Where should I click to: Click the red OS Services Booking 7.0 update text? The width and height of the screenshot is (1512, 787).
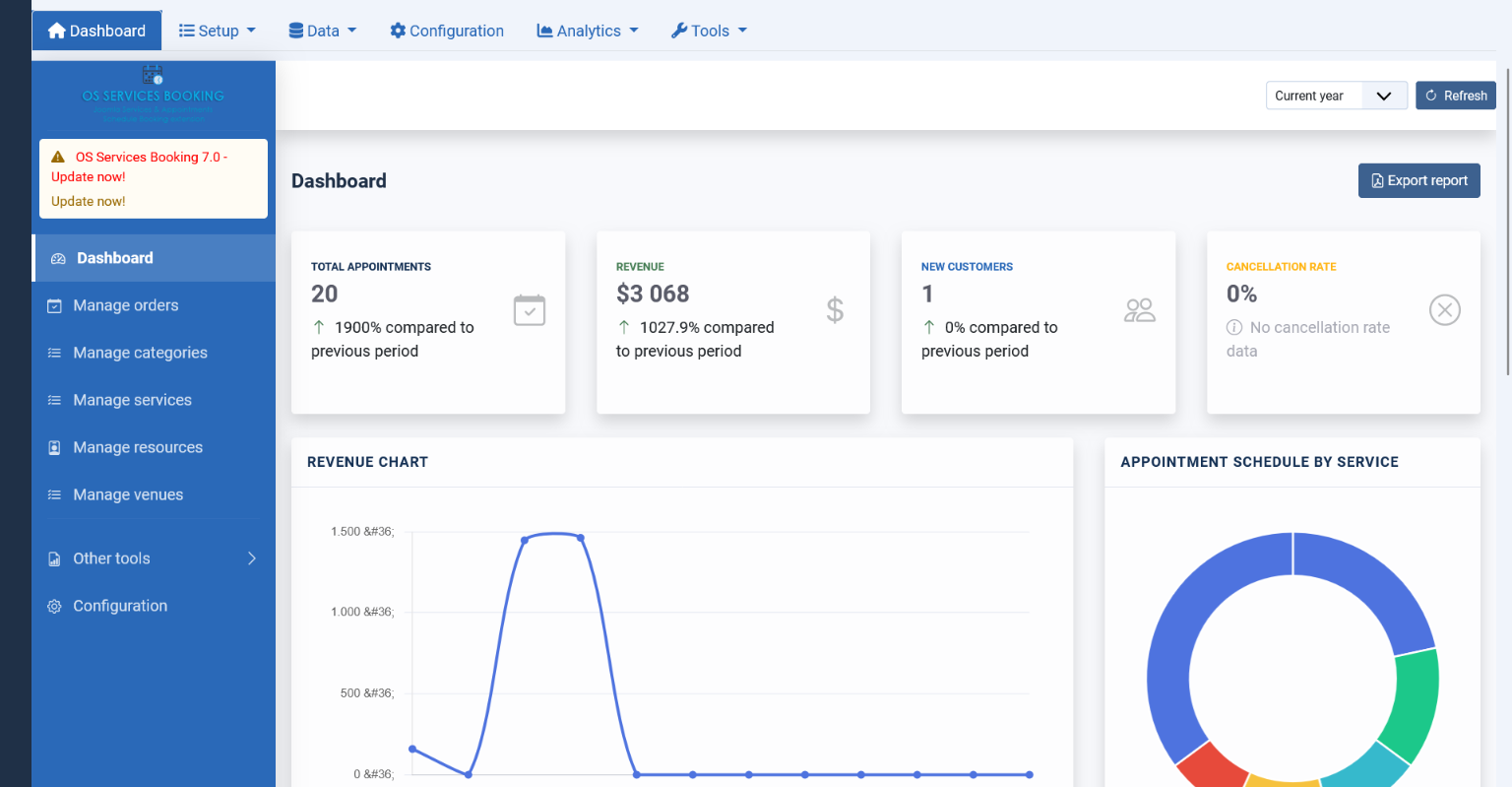(x=140, y=166)
